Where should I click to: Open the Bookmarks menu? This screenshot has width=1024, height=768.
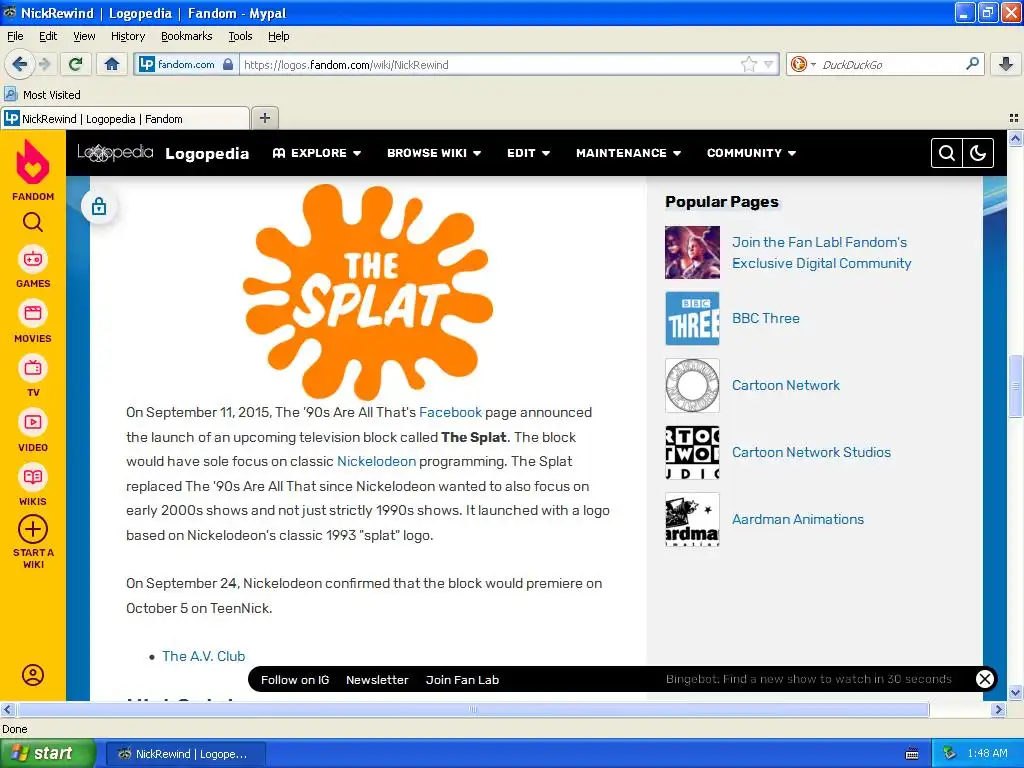[187, 36]
